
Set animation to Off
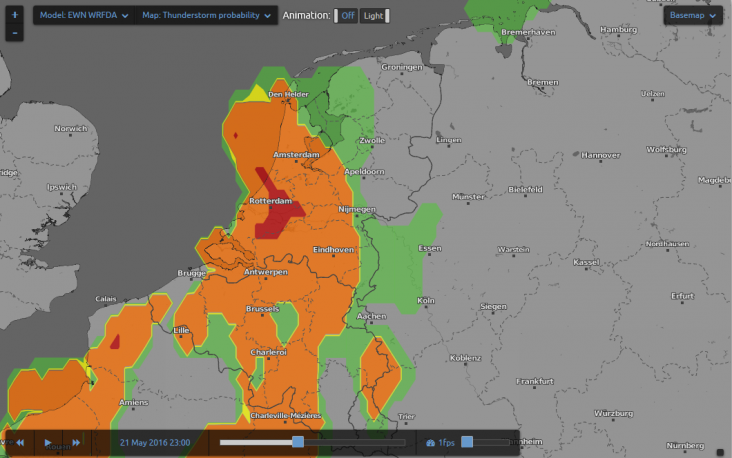point(346,16)
